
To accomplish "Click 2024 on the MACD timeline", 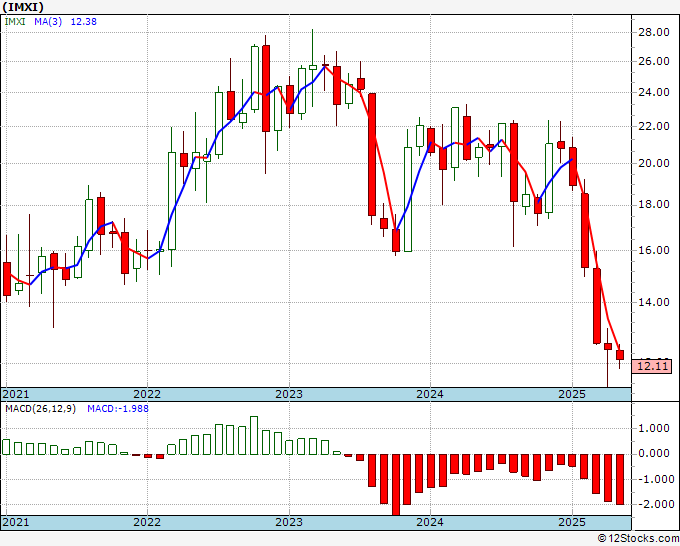I will [430, 522].
